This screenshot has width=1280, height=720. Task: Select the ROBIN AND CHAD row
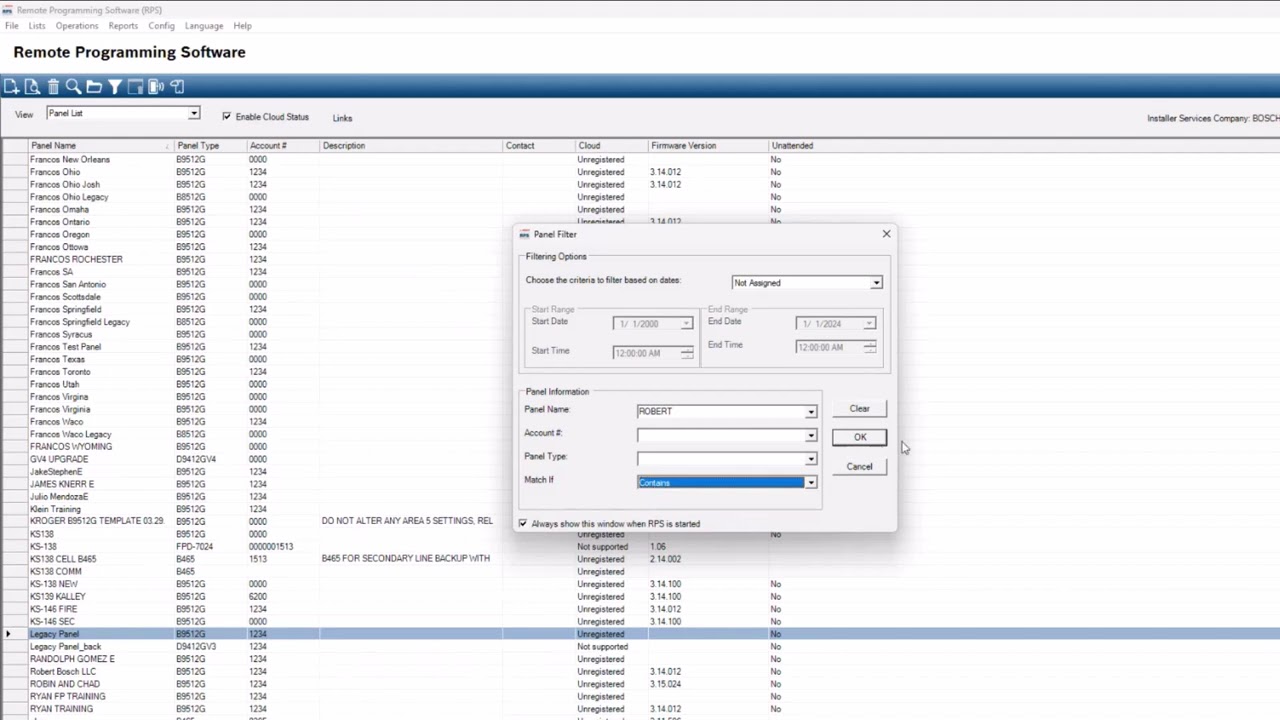tap(640, 684)
